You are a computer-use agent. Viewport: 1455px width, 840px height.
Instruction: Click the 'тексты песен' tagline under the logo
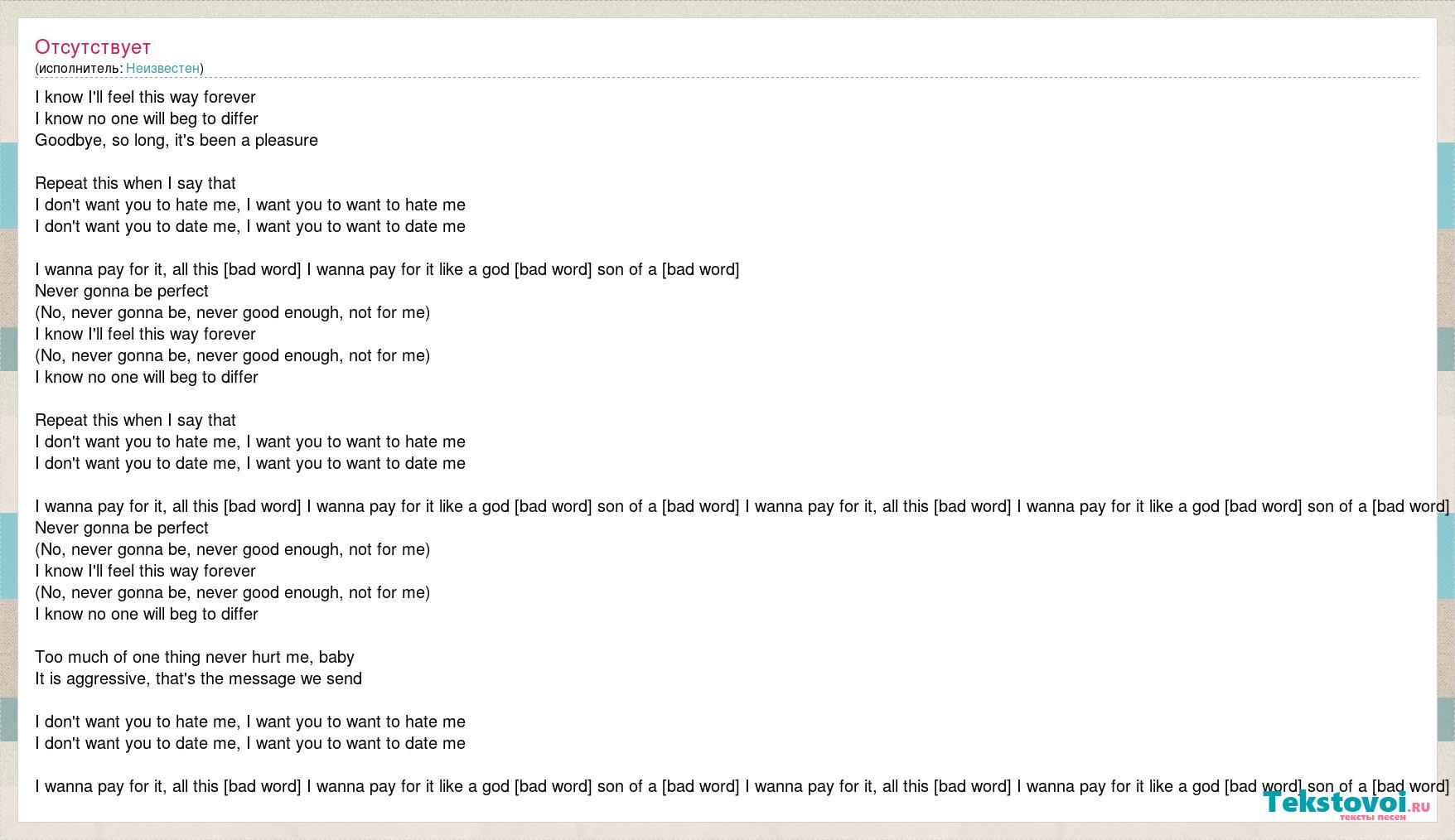coord(1372,817)
